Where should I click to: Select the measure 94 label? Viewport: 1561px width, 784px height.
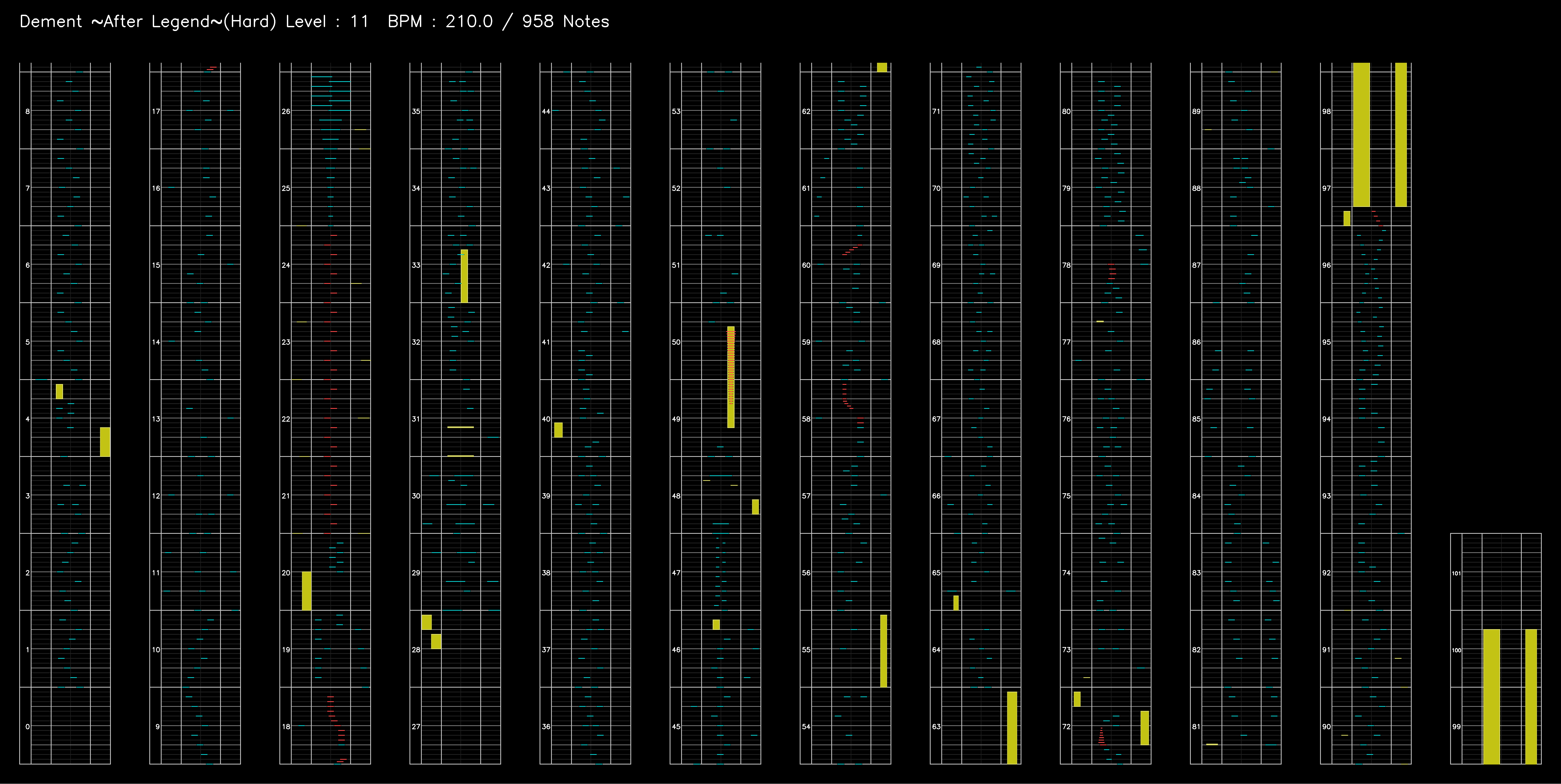(1326, 419)
